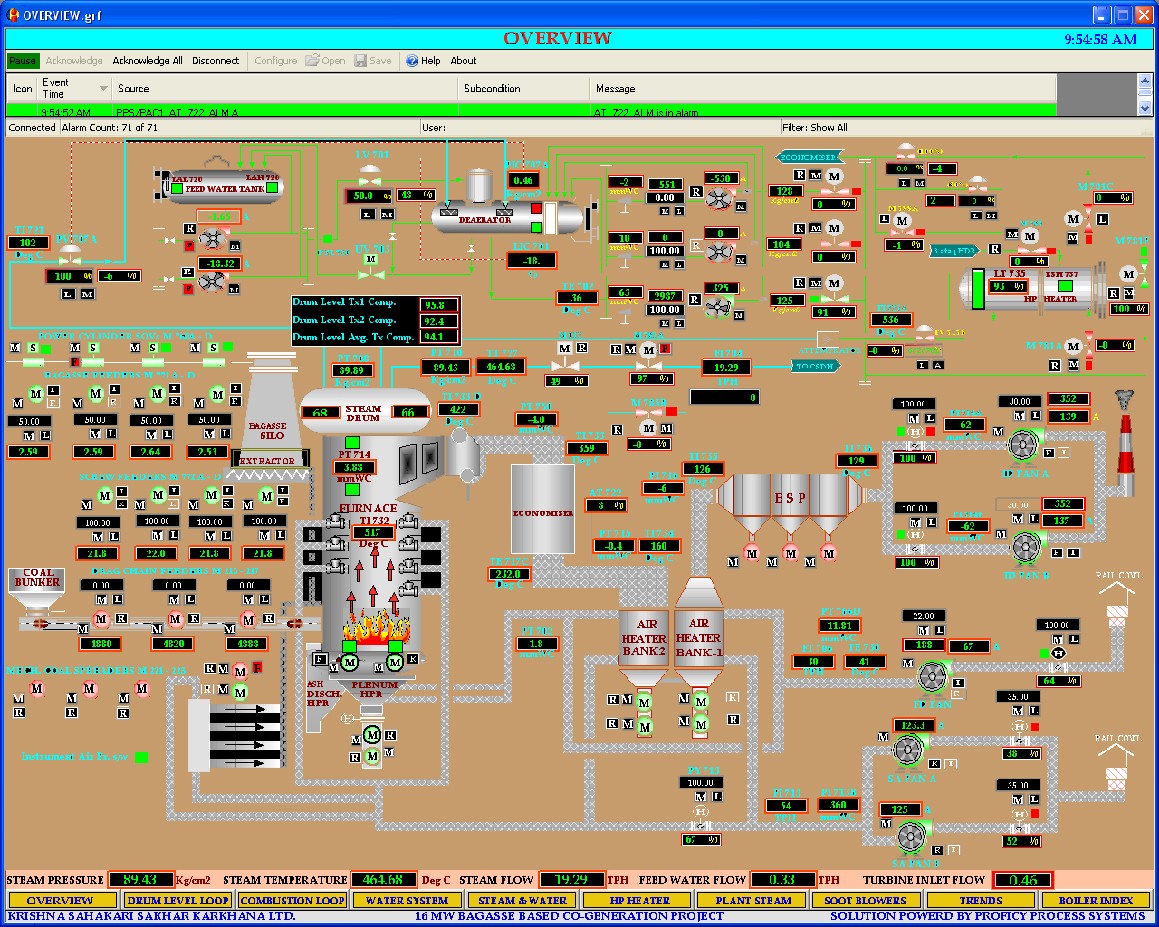The width and height of the screenshot is (1159, 927).
Task: Click the furnace flame graphic
Action: 375,627
